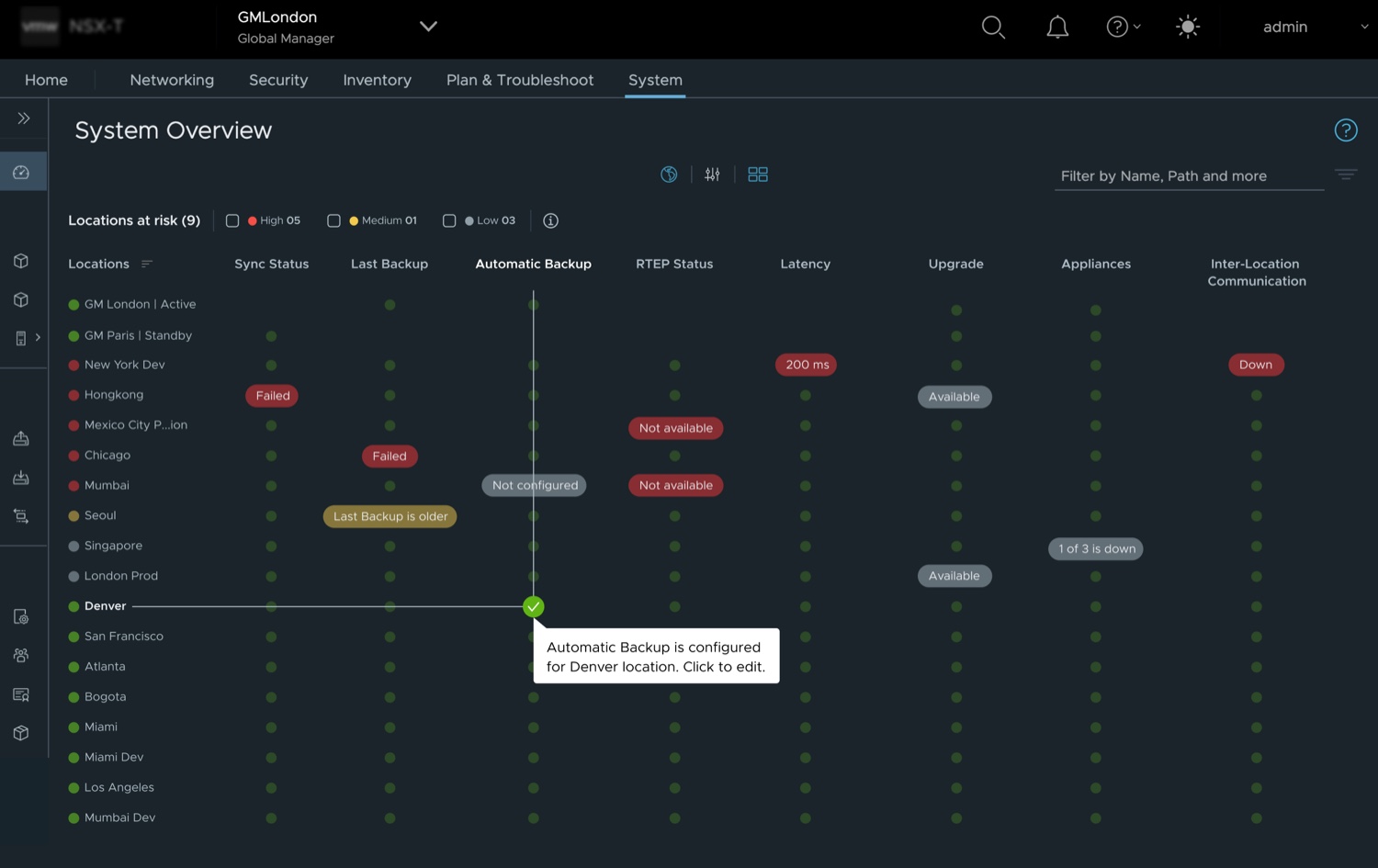Check the High 05 risk filter
This screenshot has height=868, width=1378.
tap(232, 220)
